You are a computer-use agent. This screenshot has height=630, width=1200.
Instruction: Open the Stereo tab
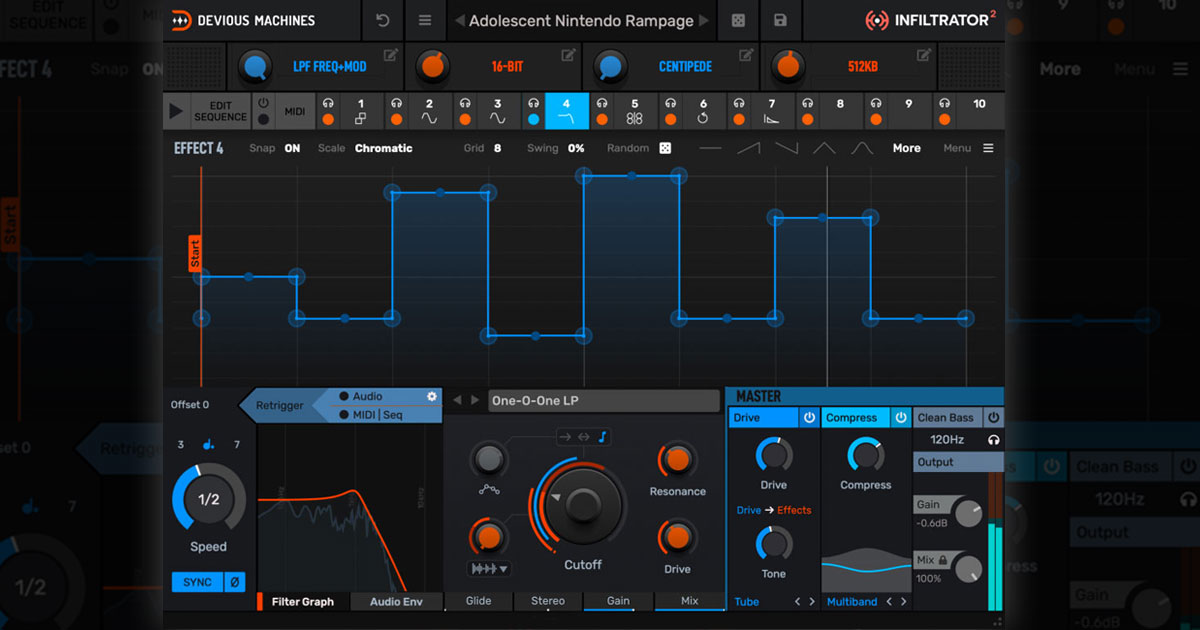click(x=548, y=601)
